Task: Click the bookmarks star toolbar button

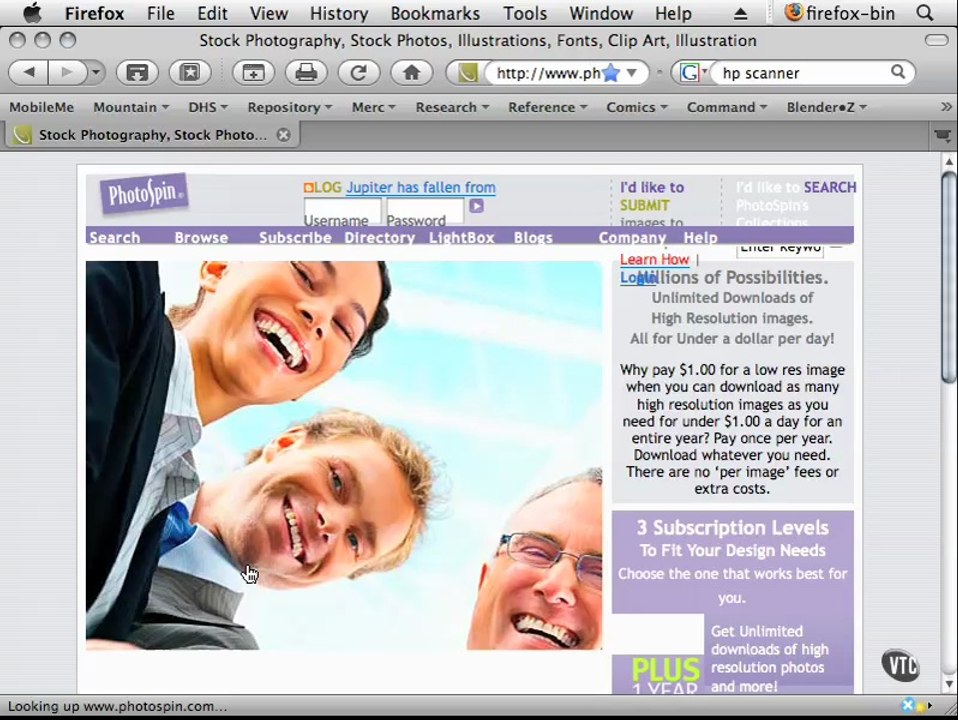Action: 190,73
